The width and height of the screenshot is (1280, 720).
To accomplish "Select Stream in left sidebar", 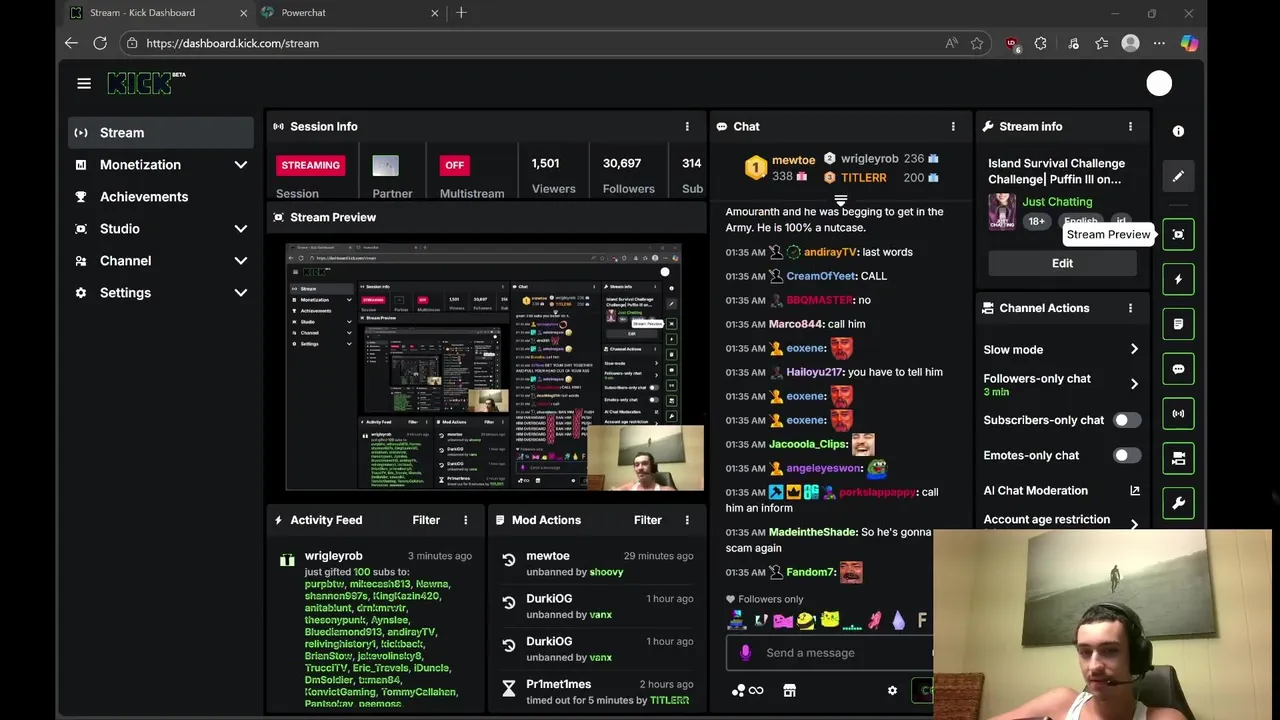I will coord(161,133).
